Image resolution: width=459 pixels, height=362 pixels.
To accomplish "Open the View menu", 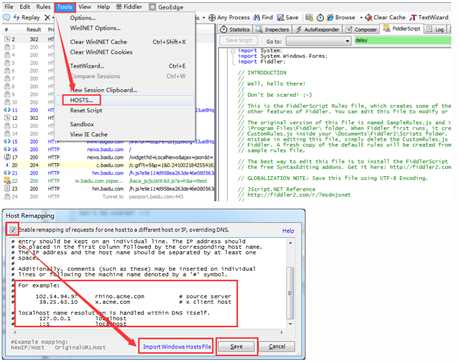I will click(85, 7).
